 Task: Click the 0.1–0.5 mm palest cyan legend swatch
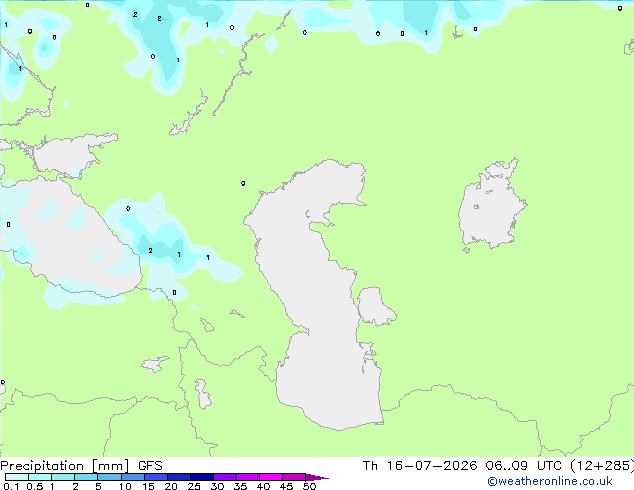[x=17, y=477]
